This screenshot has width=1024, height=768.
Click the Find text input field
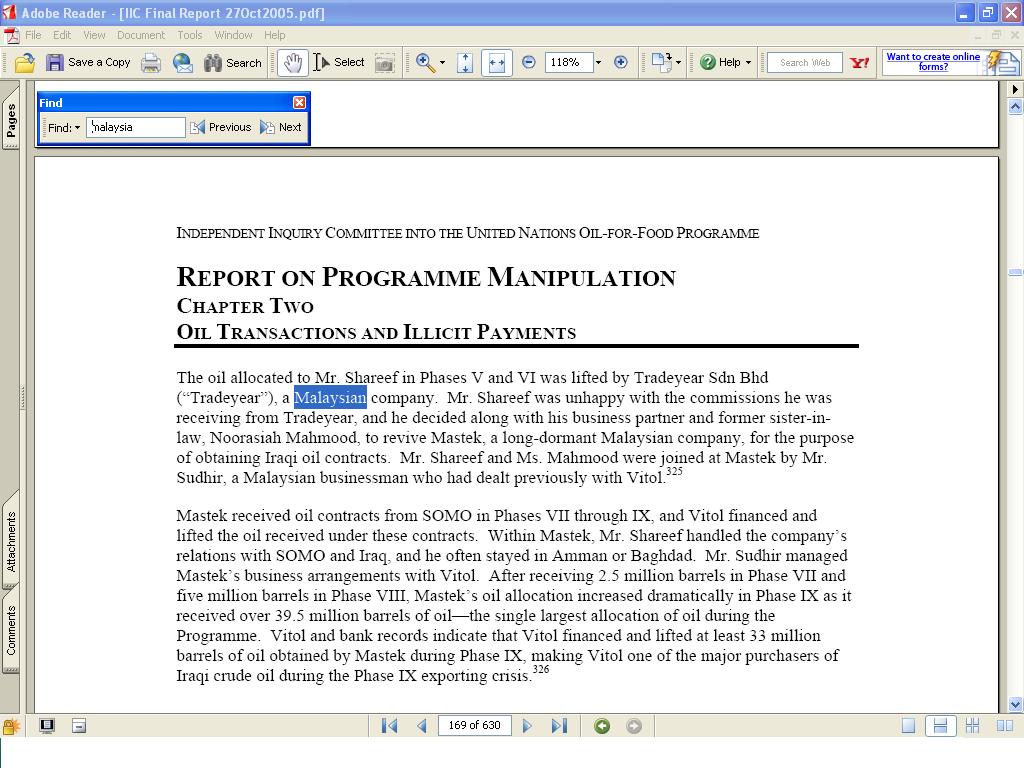point(136,127)
